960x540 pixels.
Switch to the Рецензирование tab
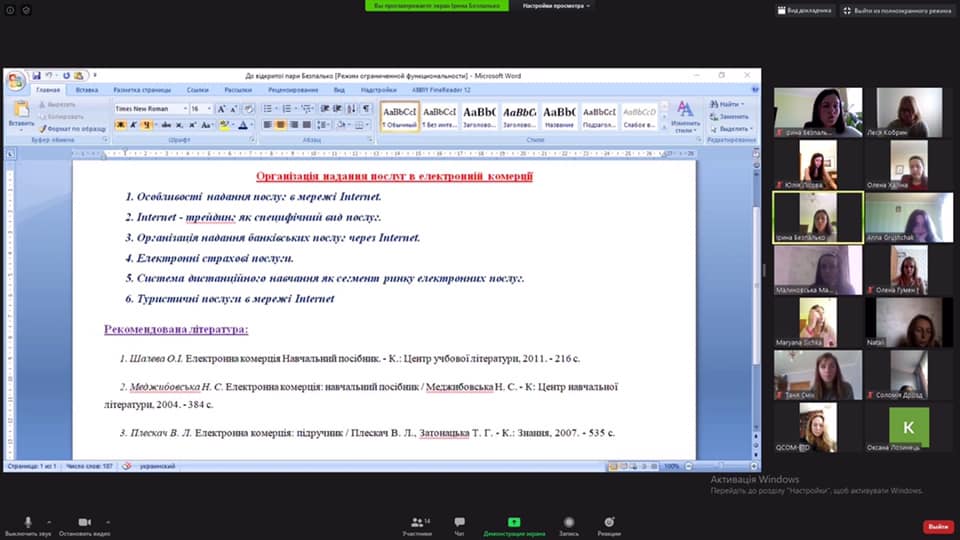293,90
